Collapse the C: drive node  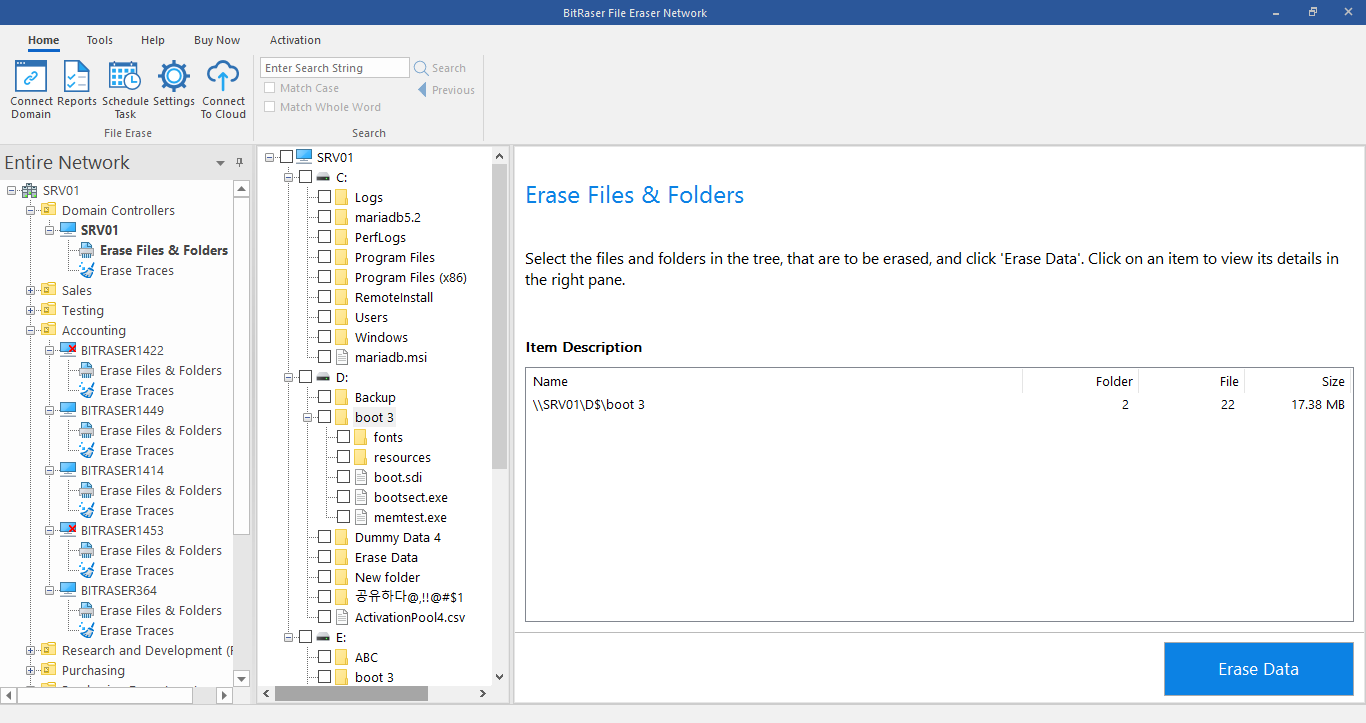click(289, 177)
